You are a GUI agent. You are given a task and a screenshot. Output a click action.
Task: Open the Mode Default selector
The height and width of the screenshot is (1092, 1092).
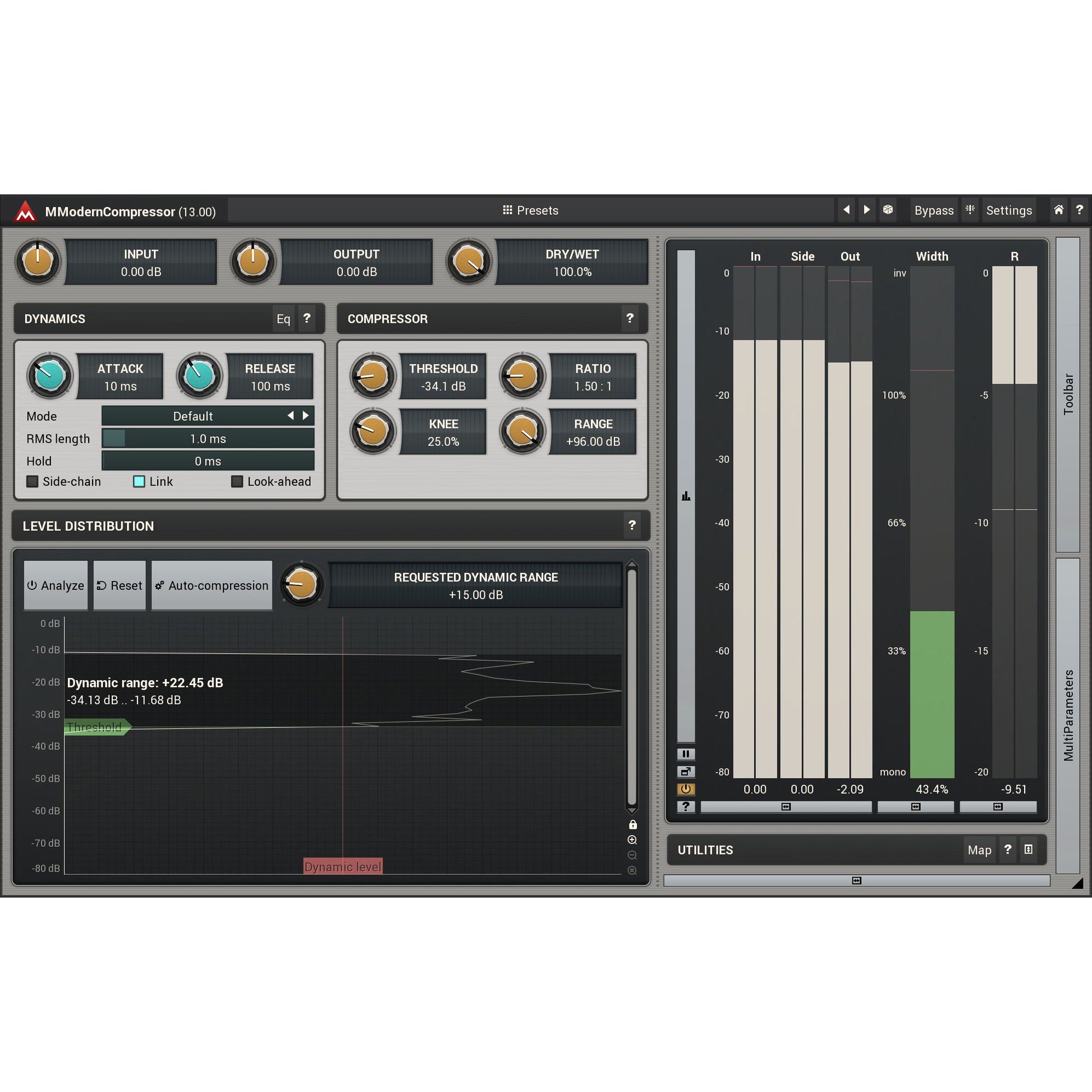tap(192, 416)
